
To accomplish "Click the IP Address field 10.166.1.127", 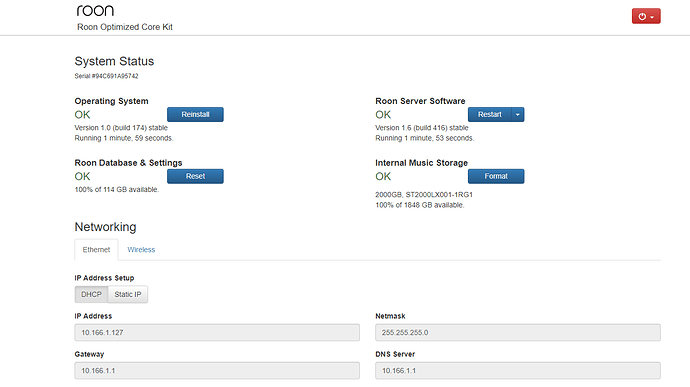I will (x=217, y=332).
